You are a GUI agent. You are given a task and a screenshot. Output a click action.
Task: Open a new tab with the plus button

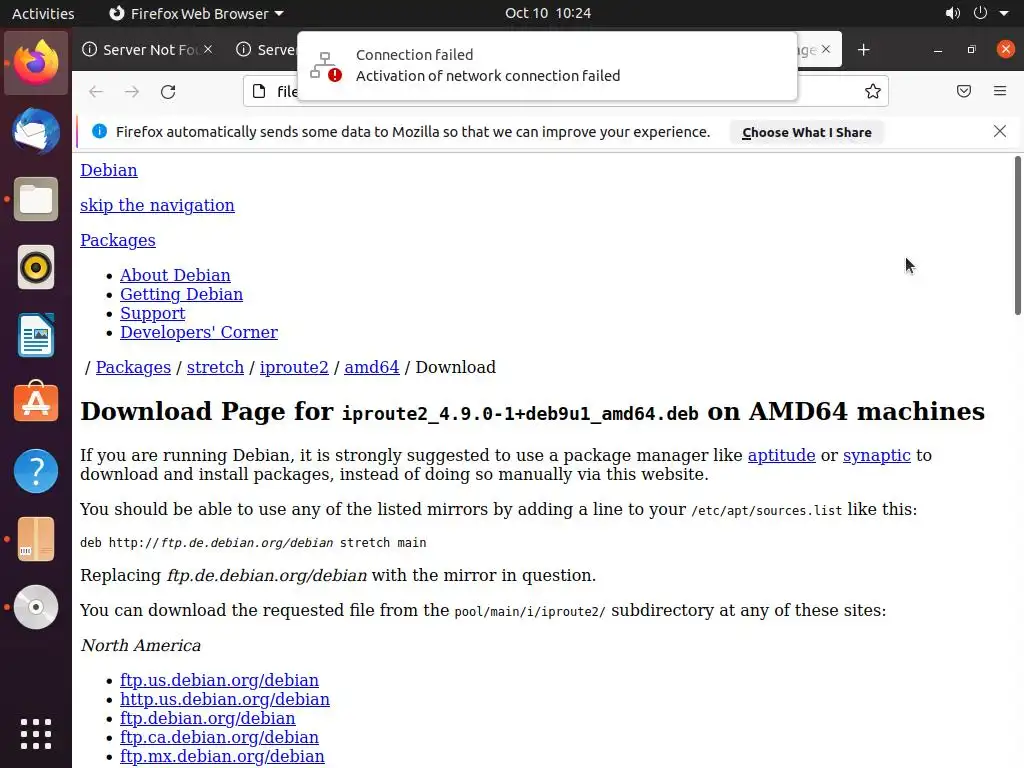[x=863, y=50]
